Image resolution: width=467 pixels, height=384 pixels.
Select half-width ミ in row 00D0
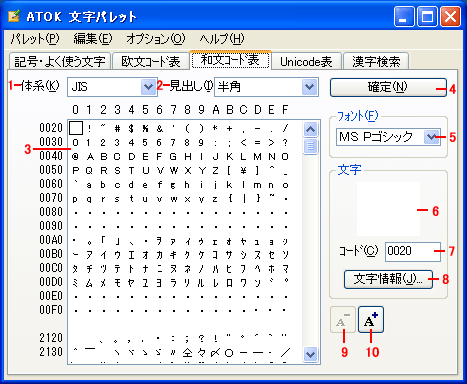pyautogui.click(x=76, y=283)
